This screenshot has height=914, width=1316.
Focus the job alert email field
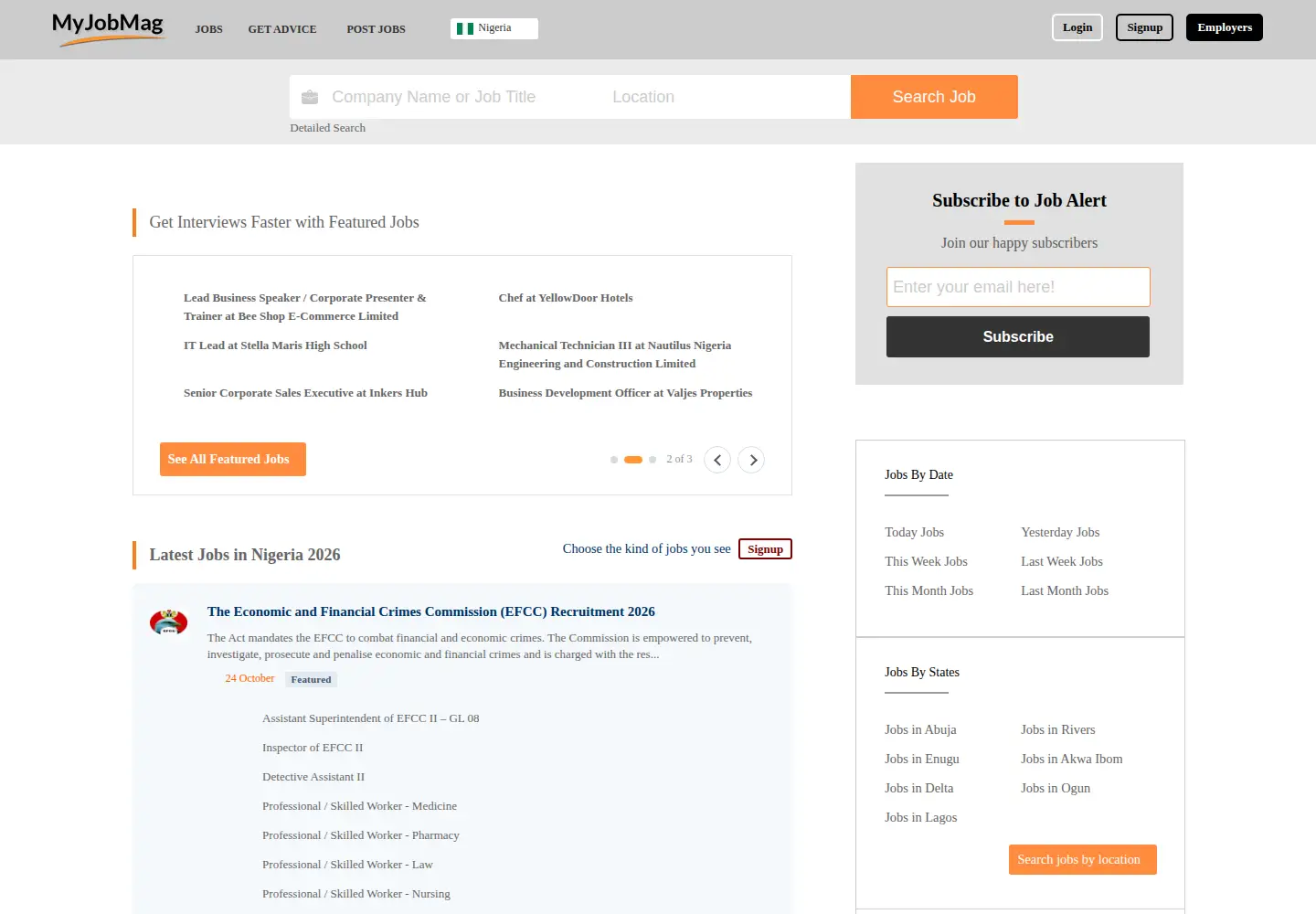[x=1018, y=287]
